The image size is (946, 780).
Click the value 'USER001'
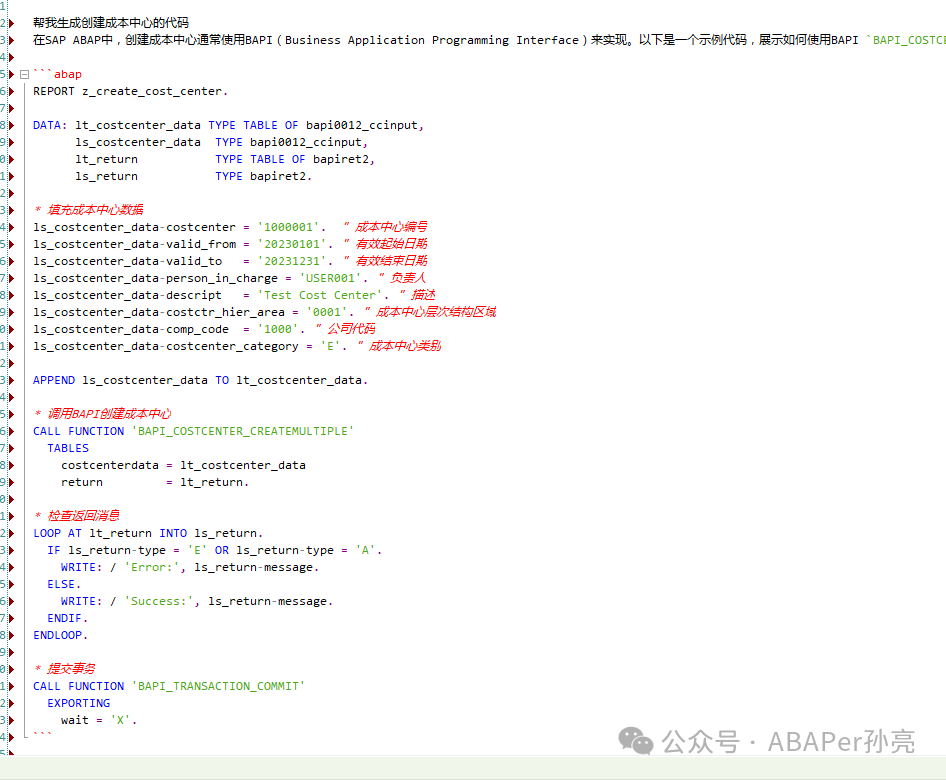[331, 278]
